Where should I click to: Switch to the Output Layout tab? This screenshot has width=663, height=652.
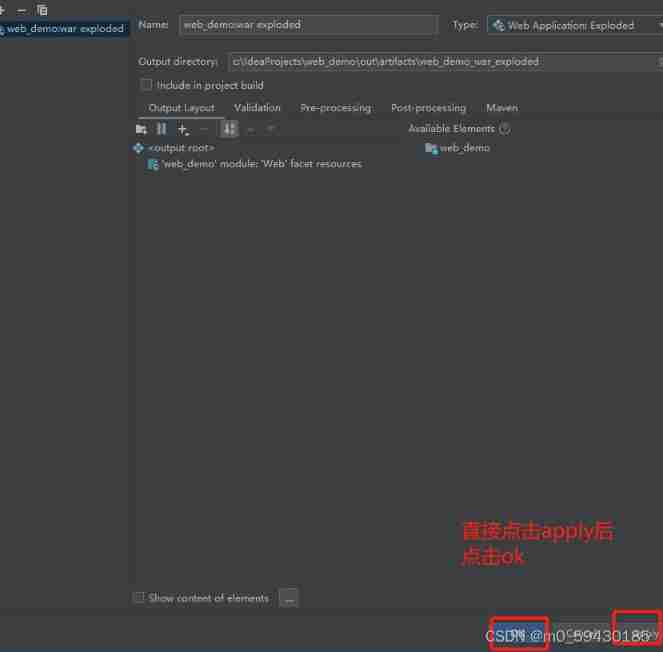click(x=181, y=108)
